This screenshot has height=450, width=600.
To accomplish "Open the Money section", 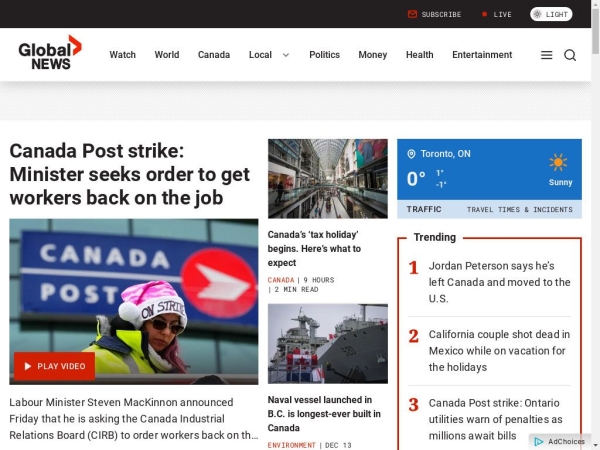I will click(373, 55).
